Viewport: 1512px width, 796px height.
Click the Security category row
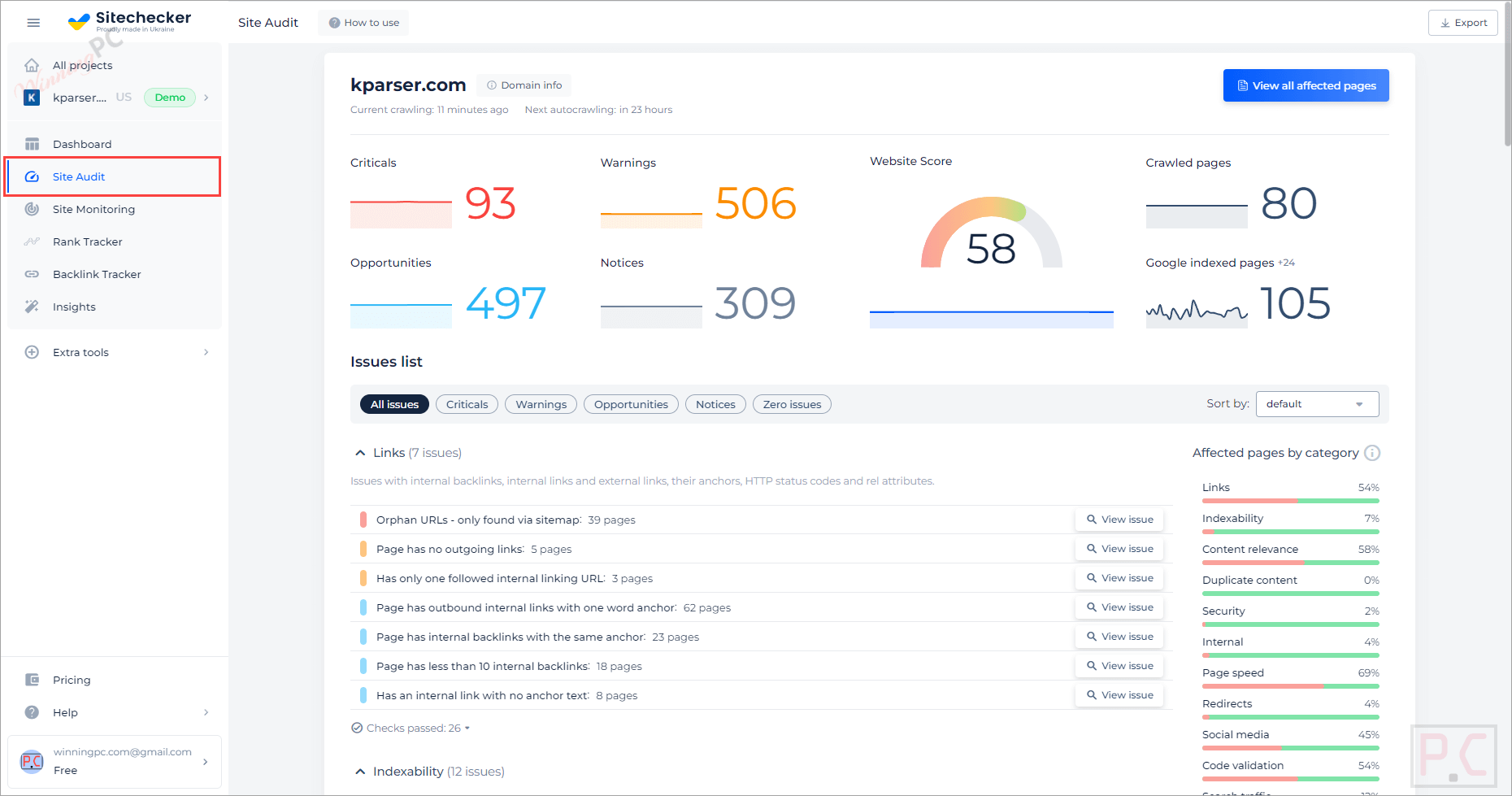pos(1291,615)
